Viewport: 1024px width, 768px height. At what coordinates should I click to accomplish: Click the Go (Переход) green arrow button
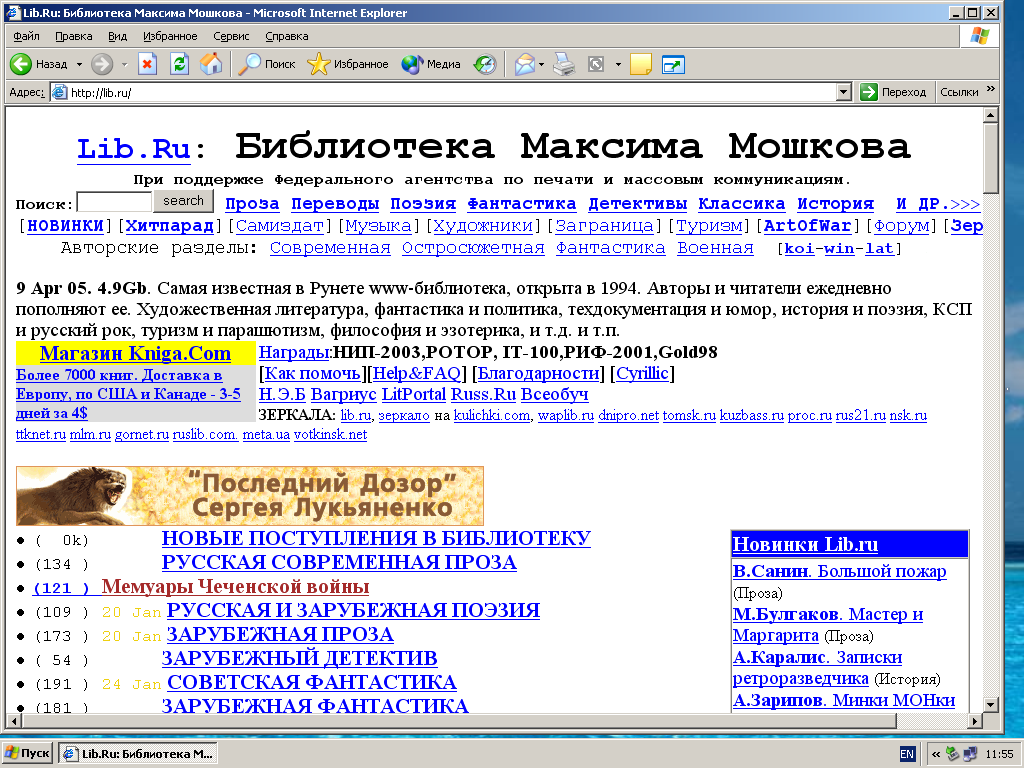click(893, 92)
